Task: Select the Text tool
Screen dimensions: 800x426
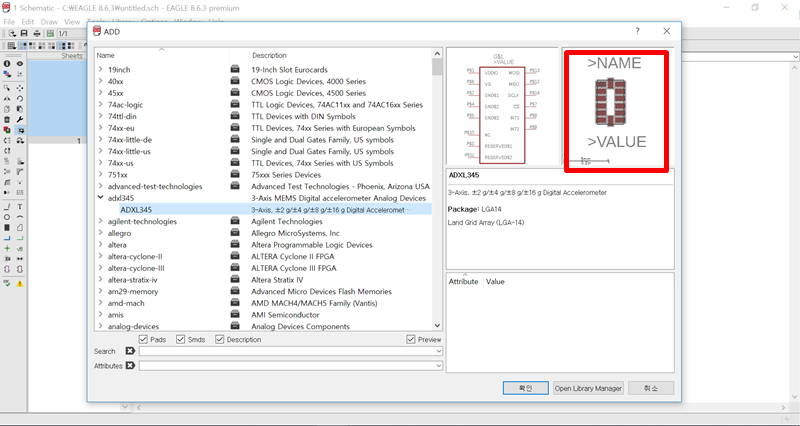Action: click(20, 207)
